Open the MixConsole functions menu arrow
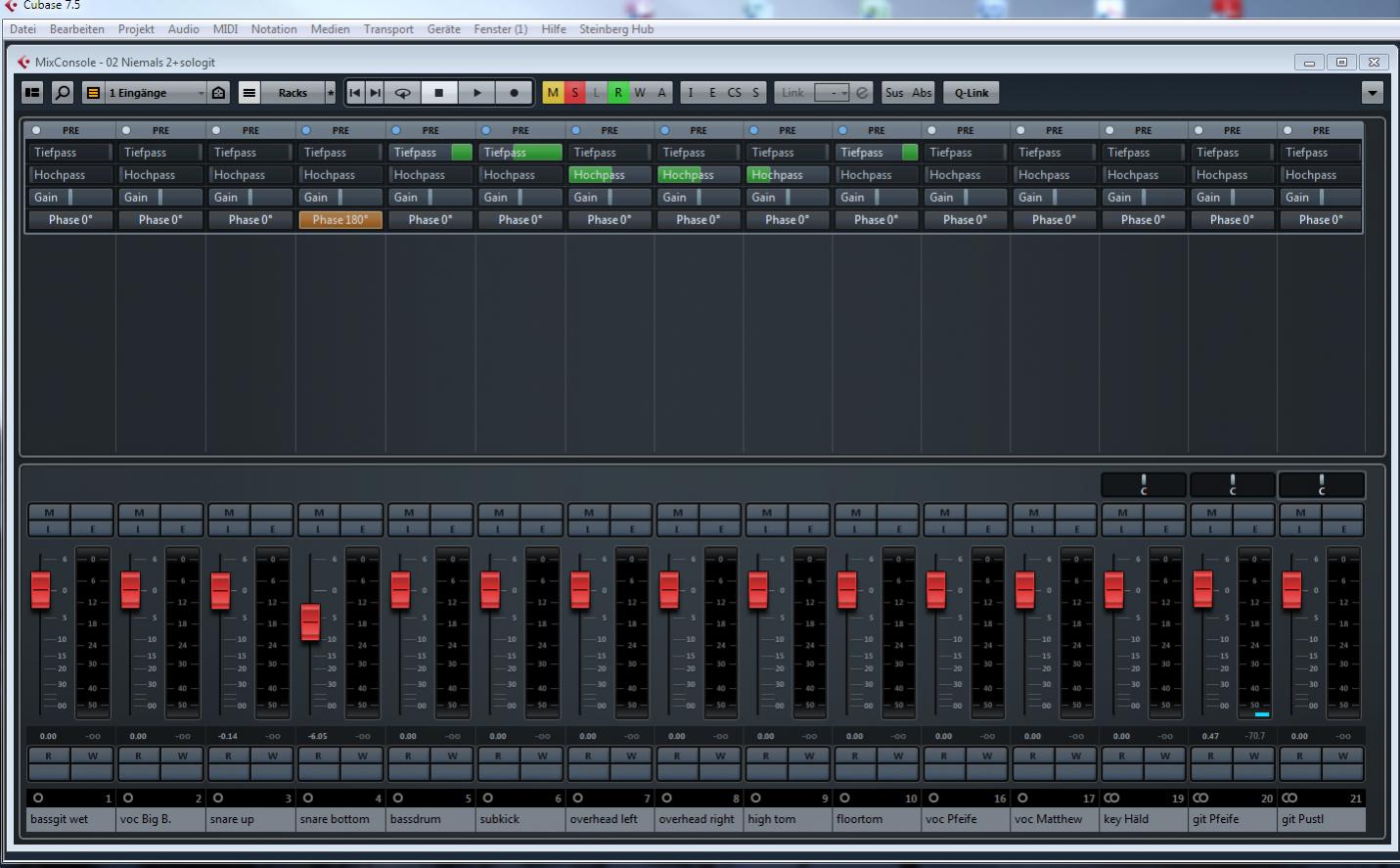This screenshot has width=1400, height=868. (x=1372, y=93)
